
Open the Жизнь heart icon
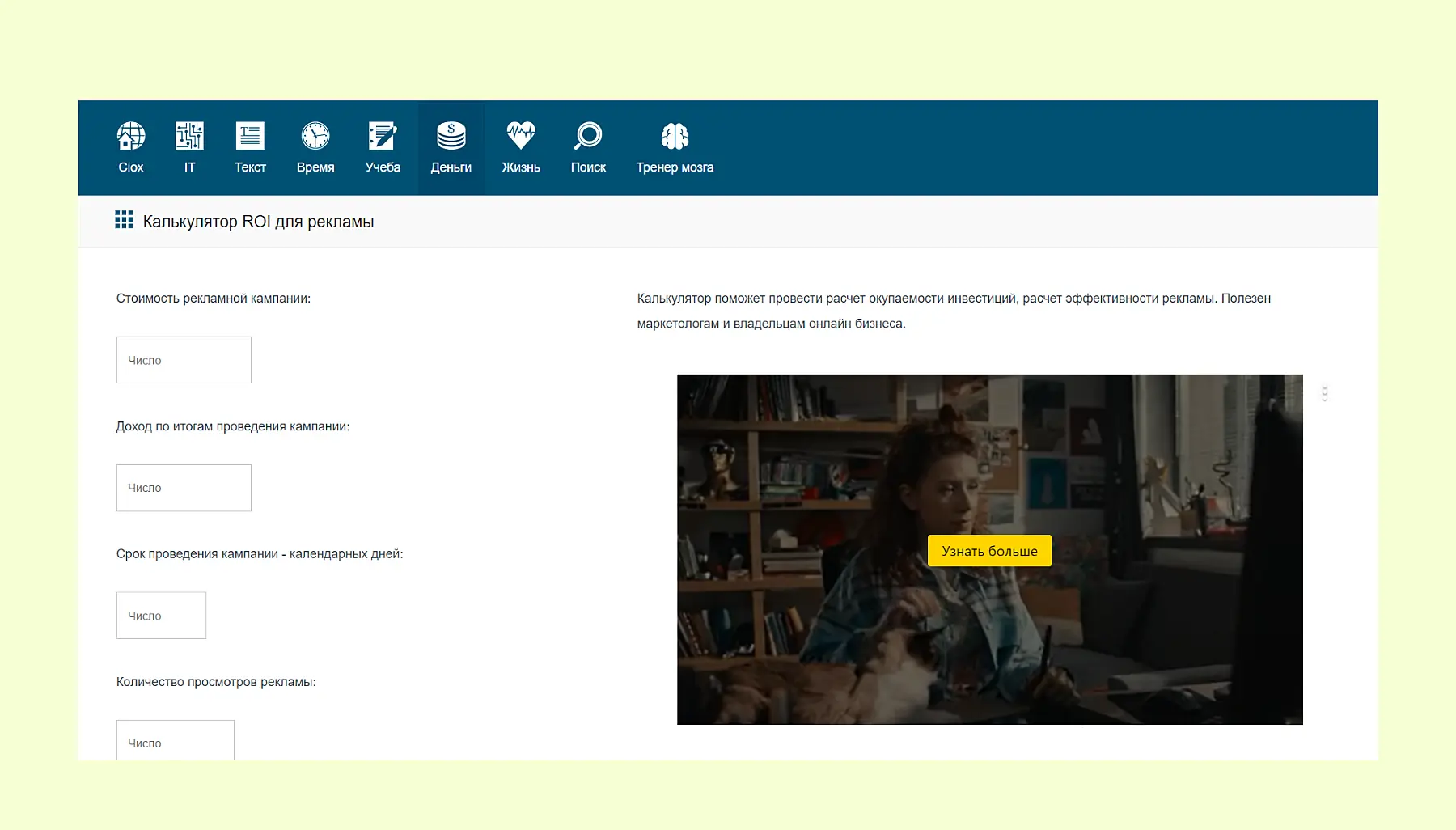[520, 137]
